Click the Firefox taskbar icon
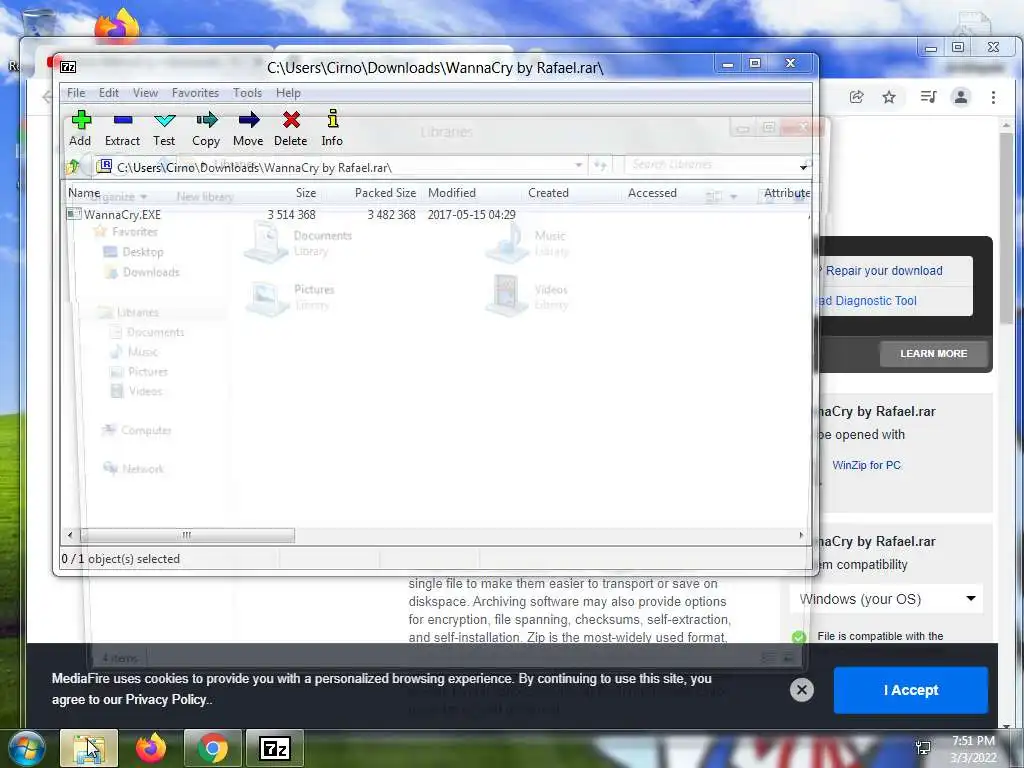The image size is (1024, 768). point(151,748)
